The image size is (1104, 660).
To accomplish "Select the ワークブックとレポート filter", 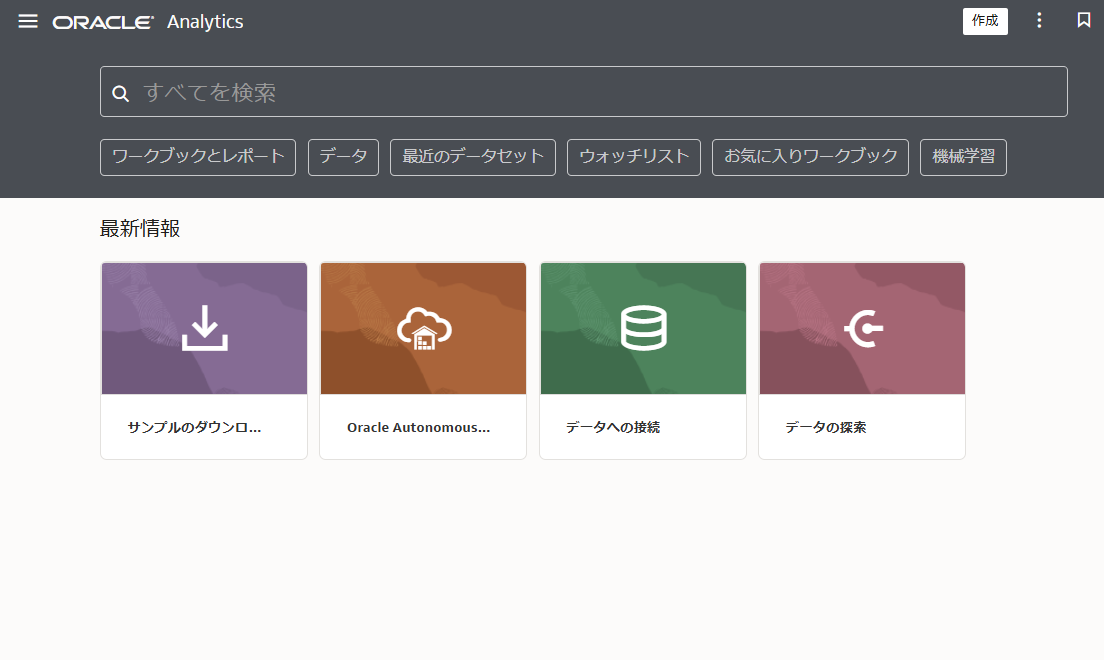I will tap(198, 157).
